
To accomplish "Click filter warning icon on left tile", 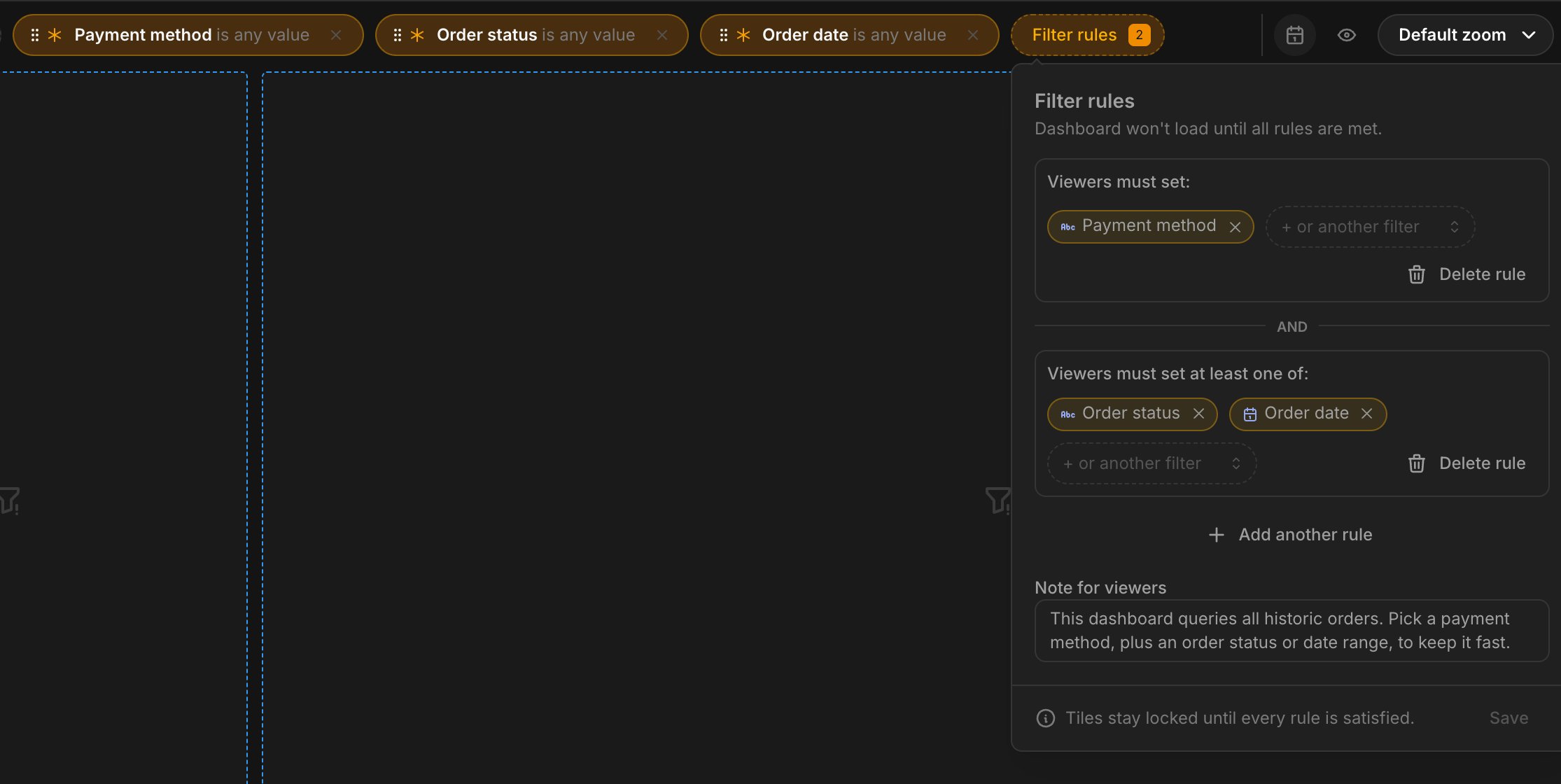I will pyautogui.click(x=9, y=500).
